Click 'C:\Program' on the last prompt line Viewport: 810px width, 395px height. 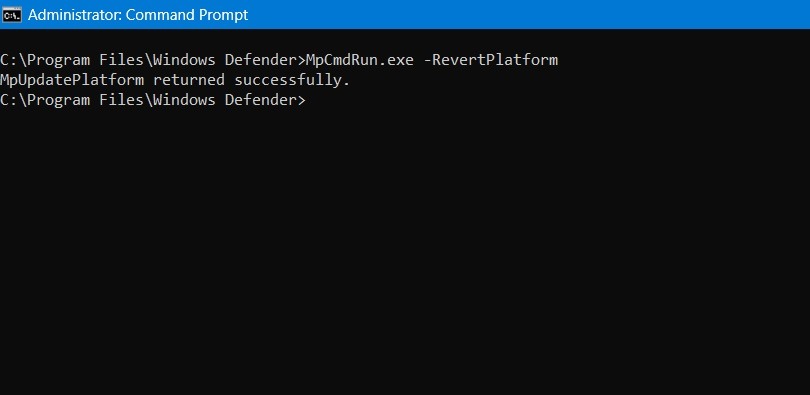coord(45,100)
